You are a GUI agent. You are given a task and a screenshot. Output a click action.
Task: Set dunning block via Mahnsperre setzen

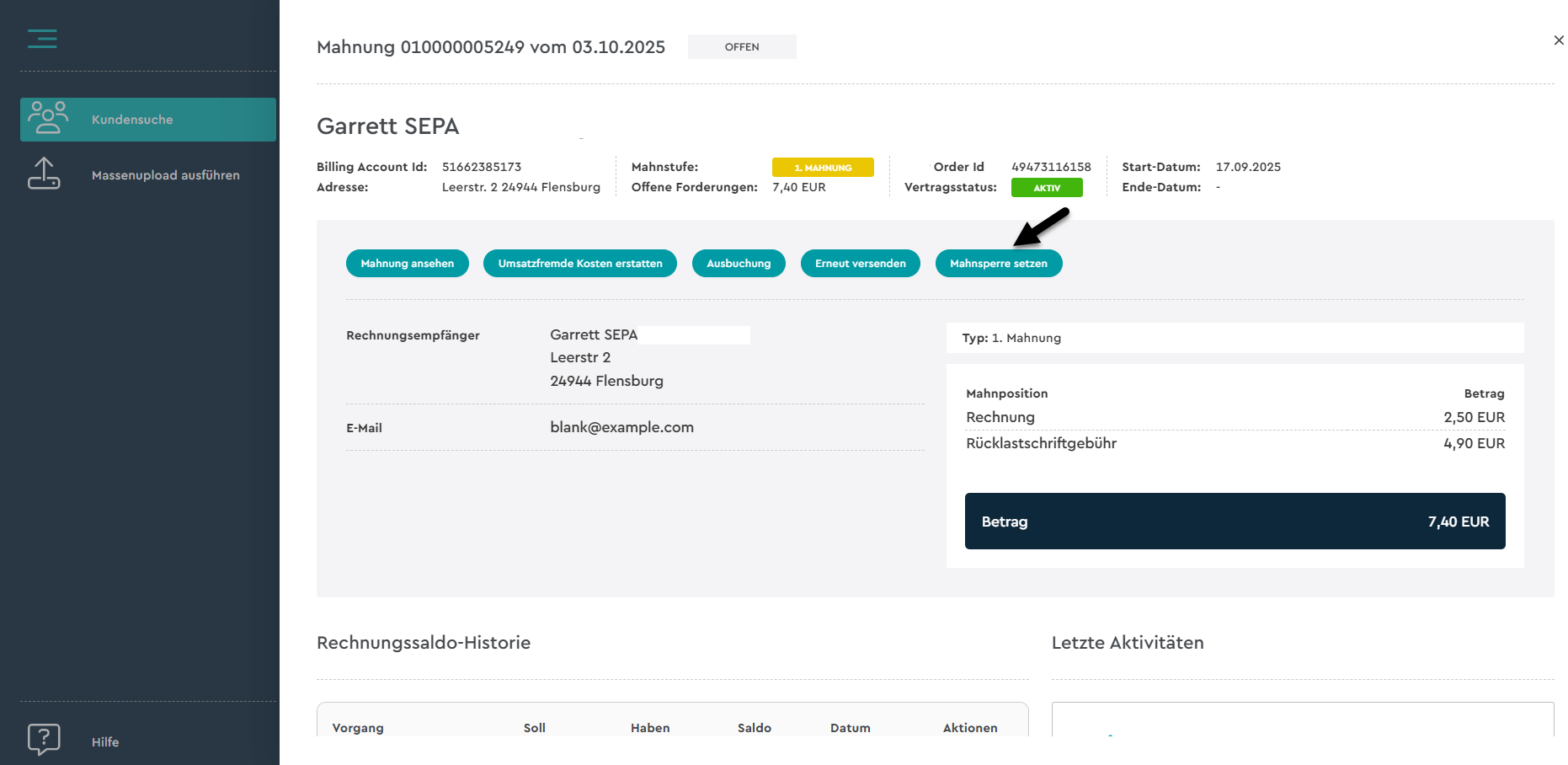point(998,264)
